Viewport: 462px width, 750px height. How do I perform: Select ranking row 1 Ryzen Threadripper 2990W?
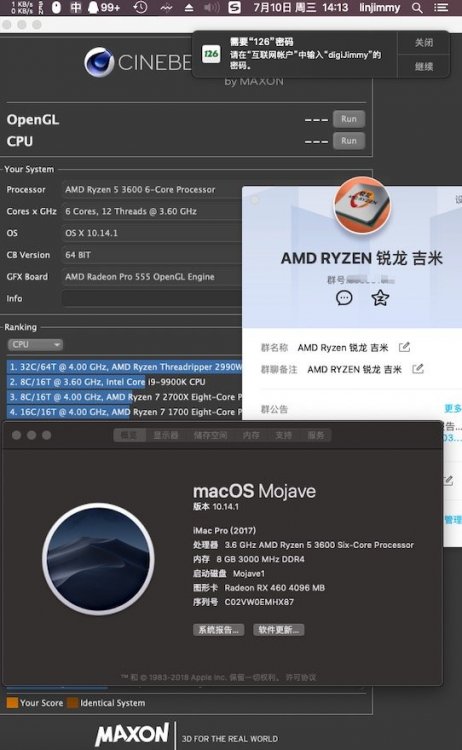(125, 367)
